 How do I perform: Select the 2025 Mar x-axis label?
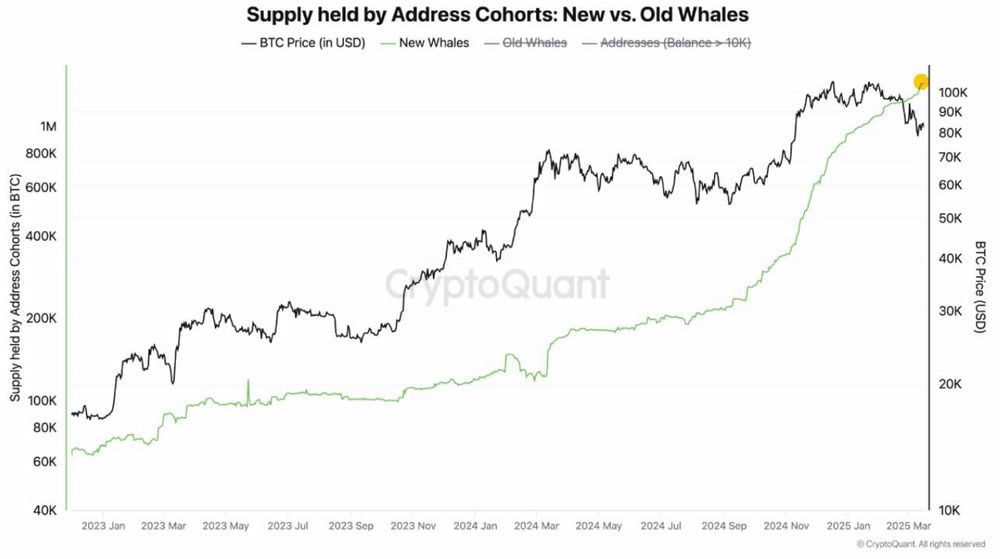click(908, 526)
